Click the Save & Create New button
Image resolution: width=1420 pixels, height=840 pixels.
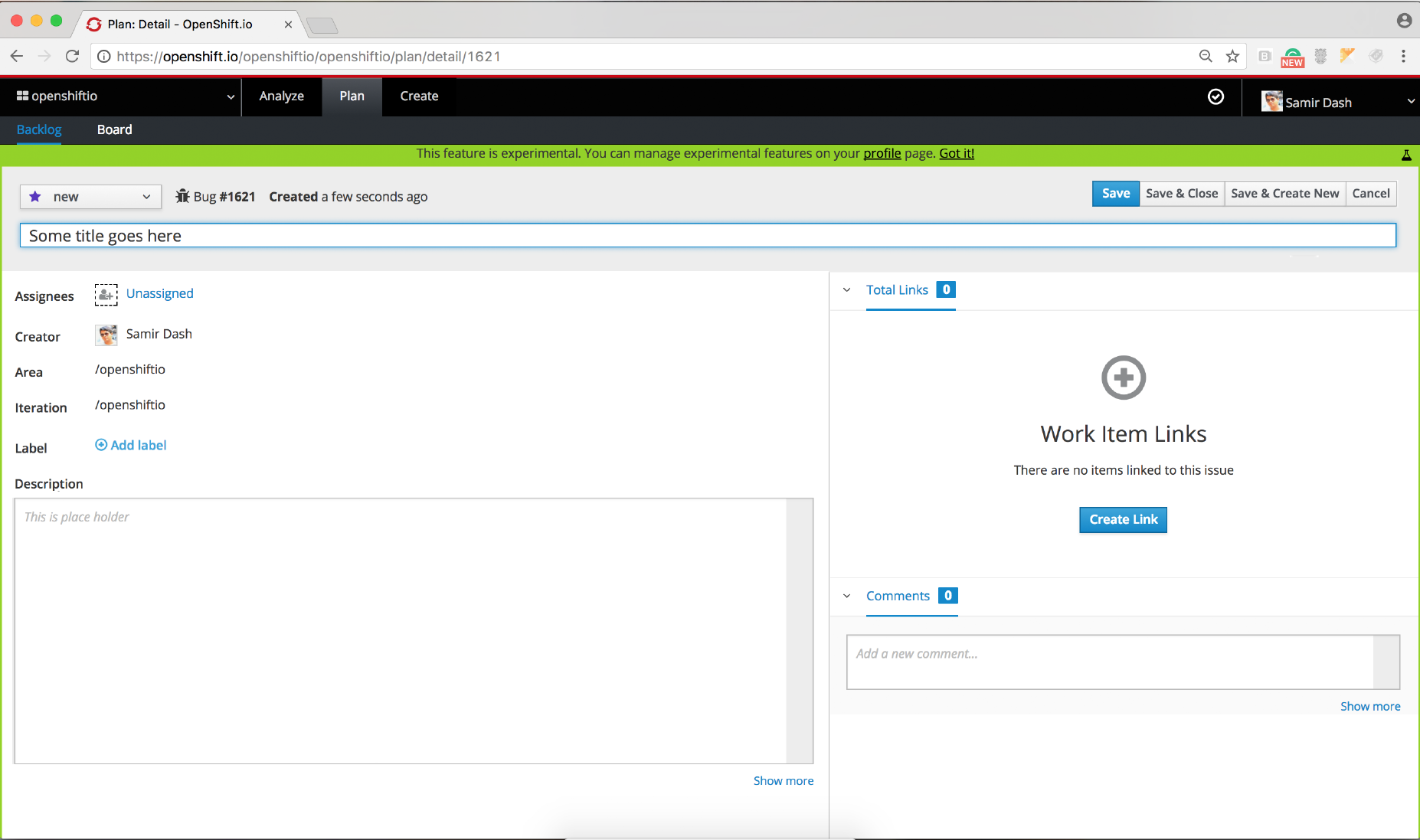(x=1284, y=193)
